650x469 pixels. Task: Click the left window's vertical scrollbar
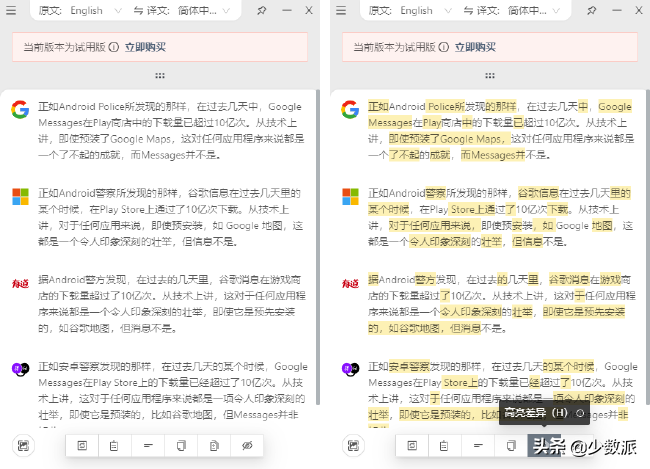click(x=318, y=247)
